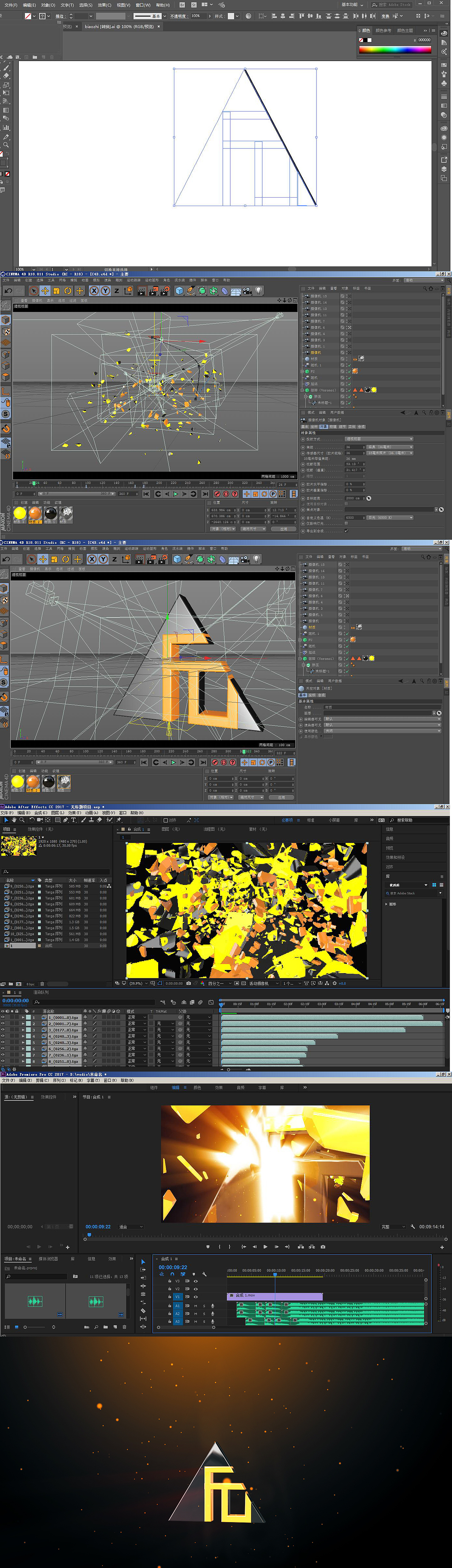Click Premiere Step Forward one frame button
Image resolution: width=452 pixels, height=1568 pixels.
[276, 1247]
